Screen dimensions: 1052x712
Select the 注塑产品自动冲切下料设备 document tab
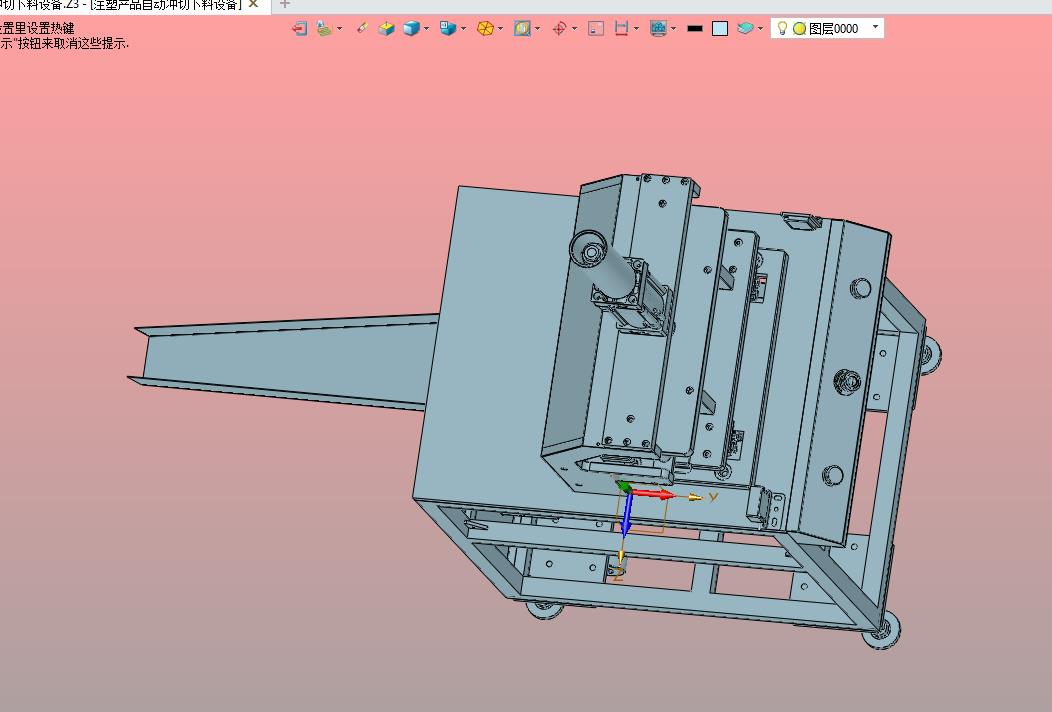pos(121,5)
